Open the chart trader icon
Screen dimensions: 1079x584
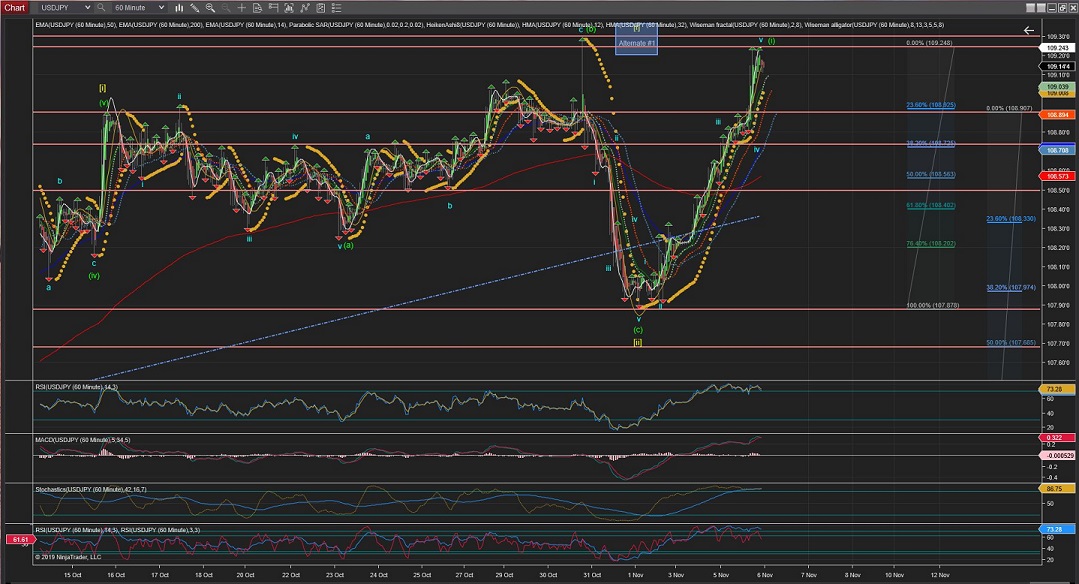click(x=273, y=8)
